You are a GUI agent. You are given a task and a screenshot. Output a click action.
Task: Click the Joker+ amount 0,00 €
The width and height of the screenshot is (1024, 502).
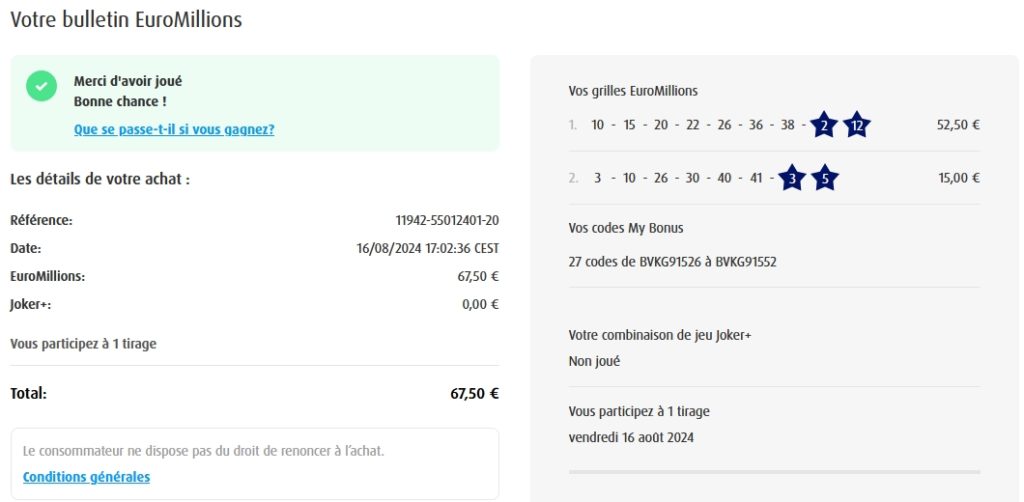[480, 304]
